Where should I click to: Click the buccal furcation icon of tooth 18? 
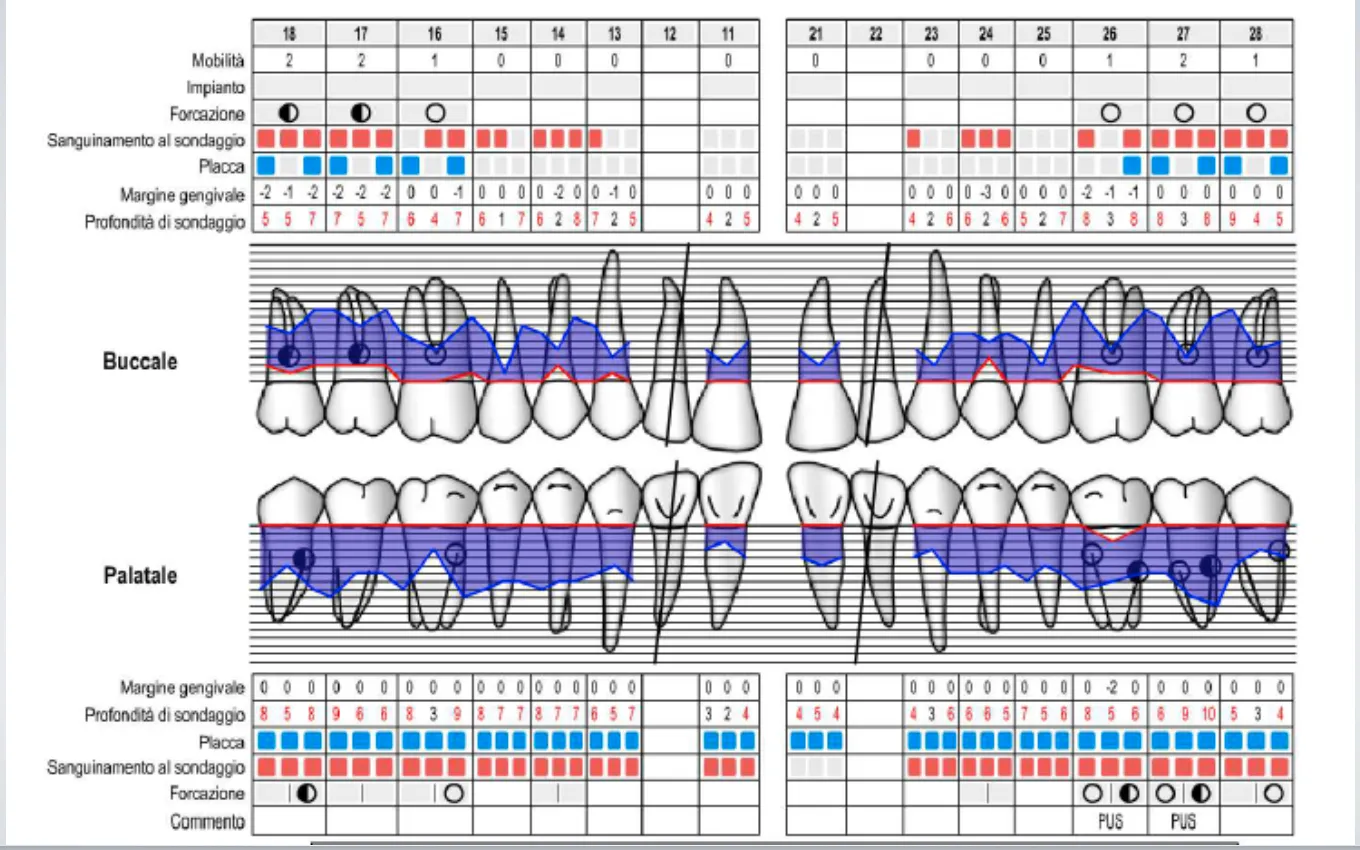(x=289, y=113)
